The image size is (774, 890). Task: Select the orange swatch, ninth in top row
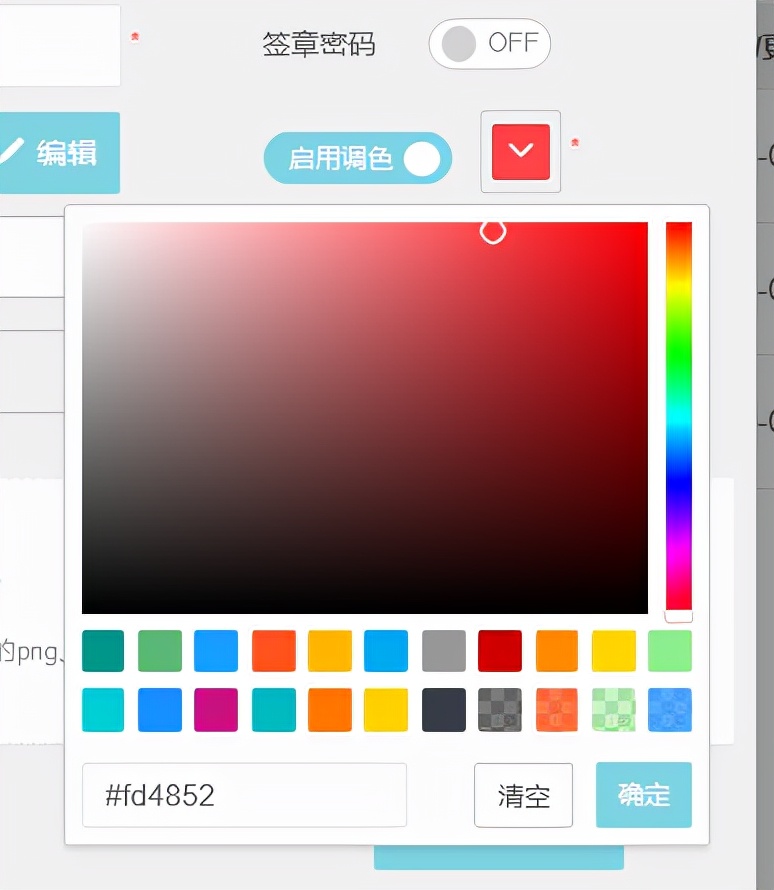[557, 650]
